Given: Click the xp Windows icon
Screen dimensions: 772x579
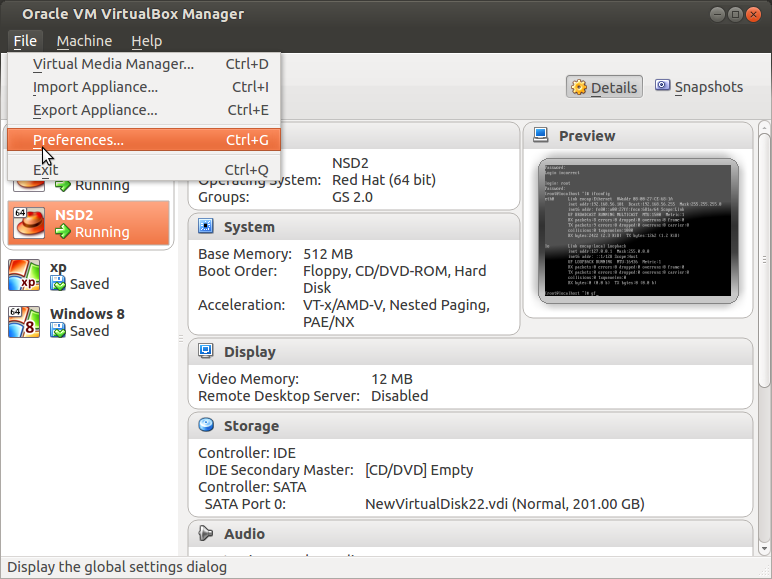Looking at the screenshot, I should pos(24,275).
